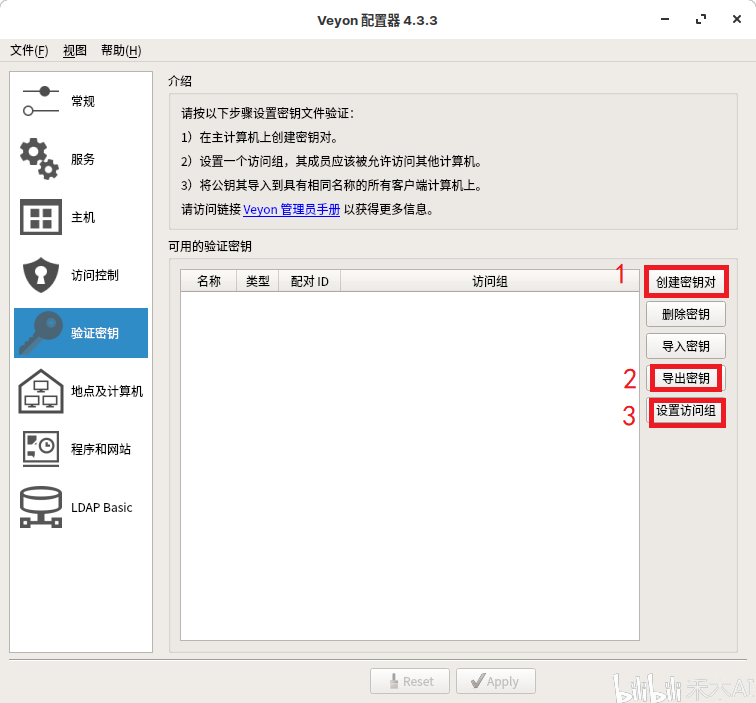Sort by the 访问组 column header
The width and height of the screenshot is (756, 703).
(489, 281)
